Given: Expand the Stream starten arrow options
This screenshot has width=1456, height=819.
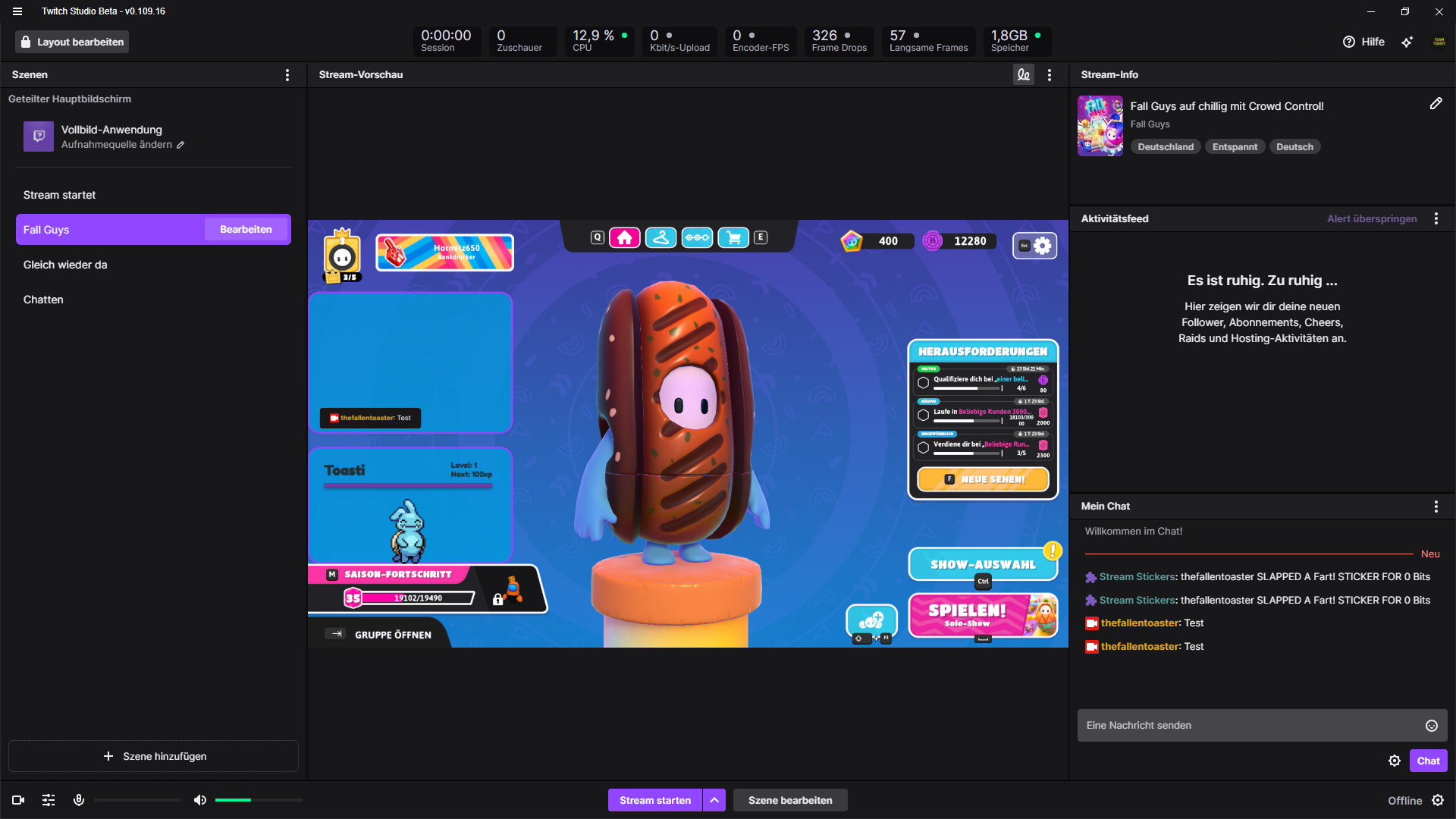Looking at the screenshot, I should pos(714,800).
